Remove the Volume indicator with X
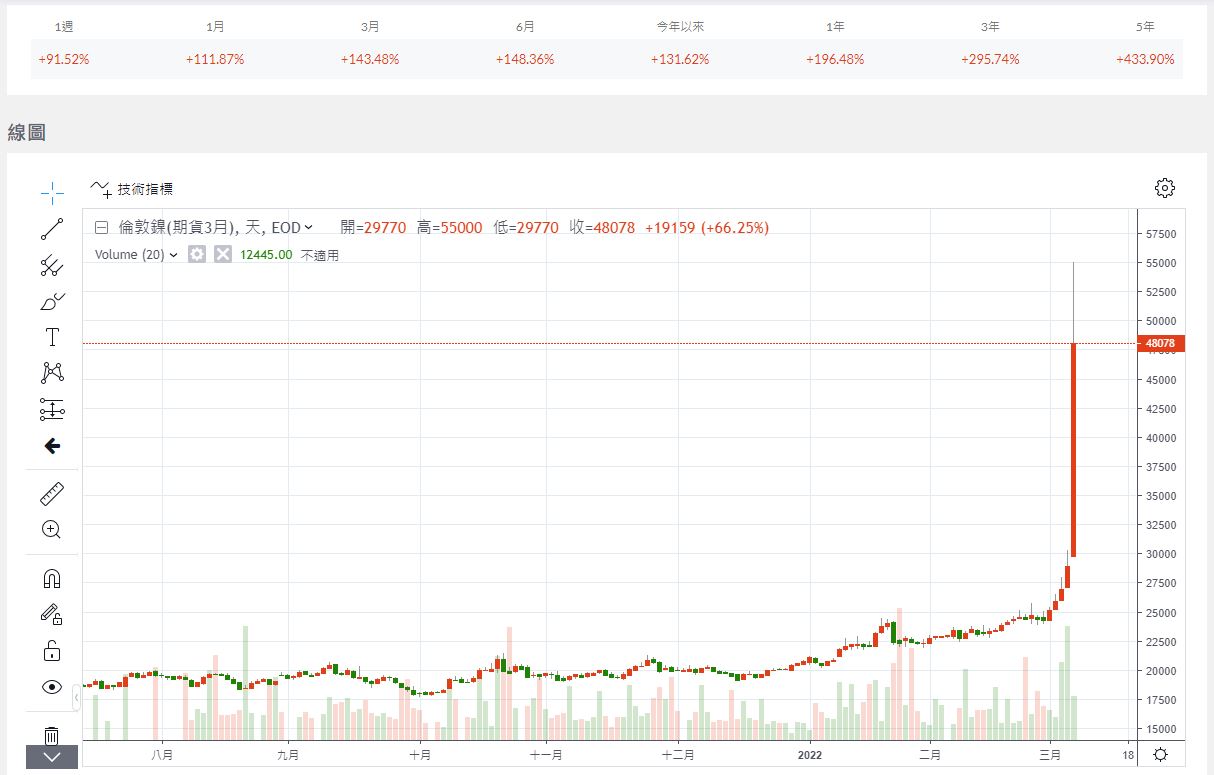 point(223,254)
